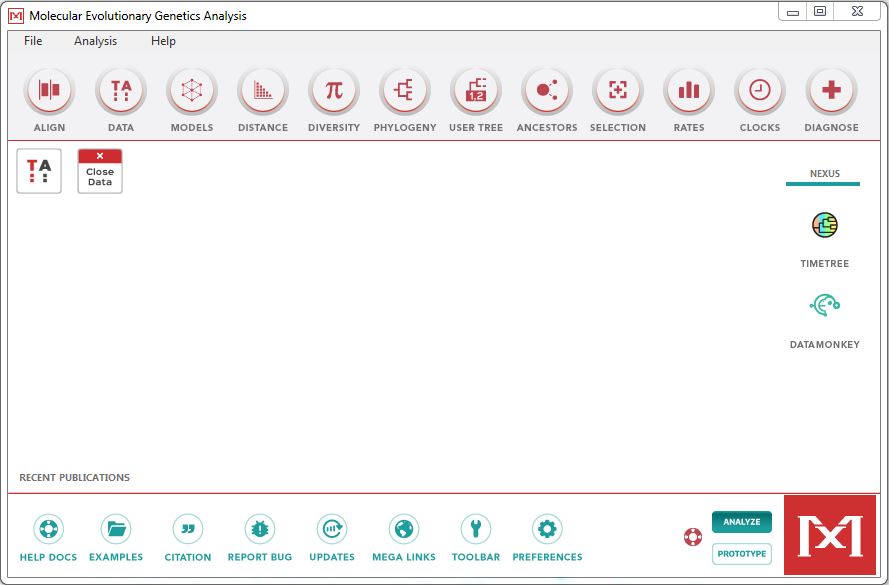The image size is (889, 585).
Task: Open the File menu
Action: [x=33, y=41]
